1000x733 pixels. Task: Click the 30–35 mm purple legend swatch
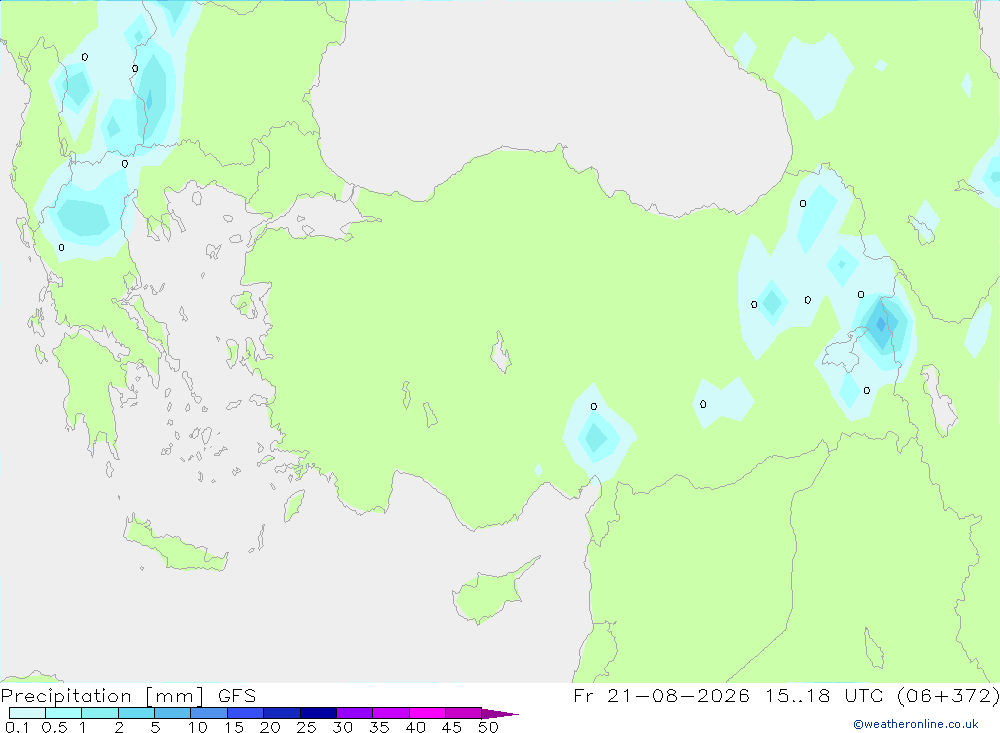(355, 713)
